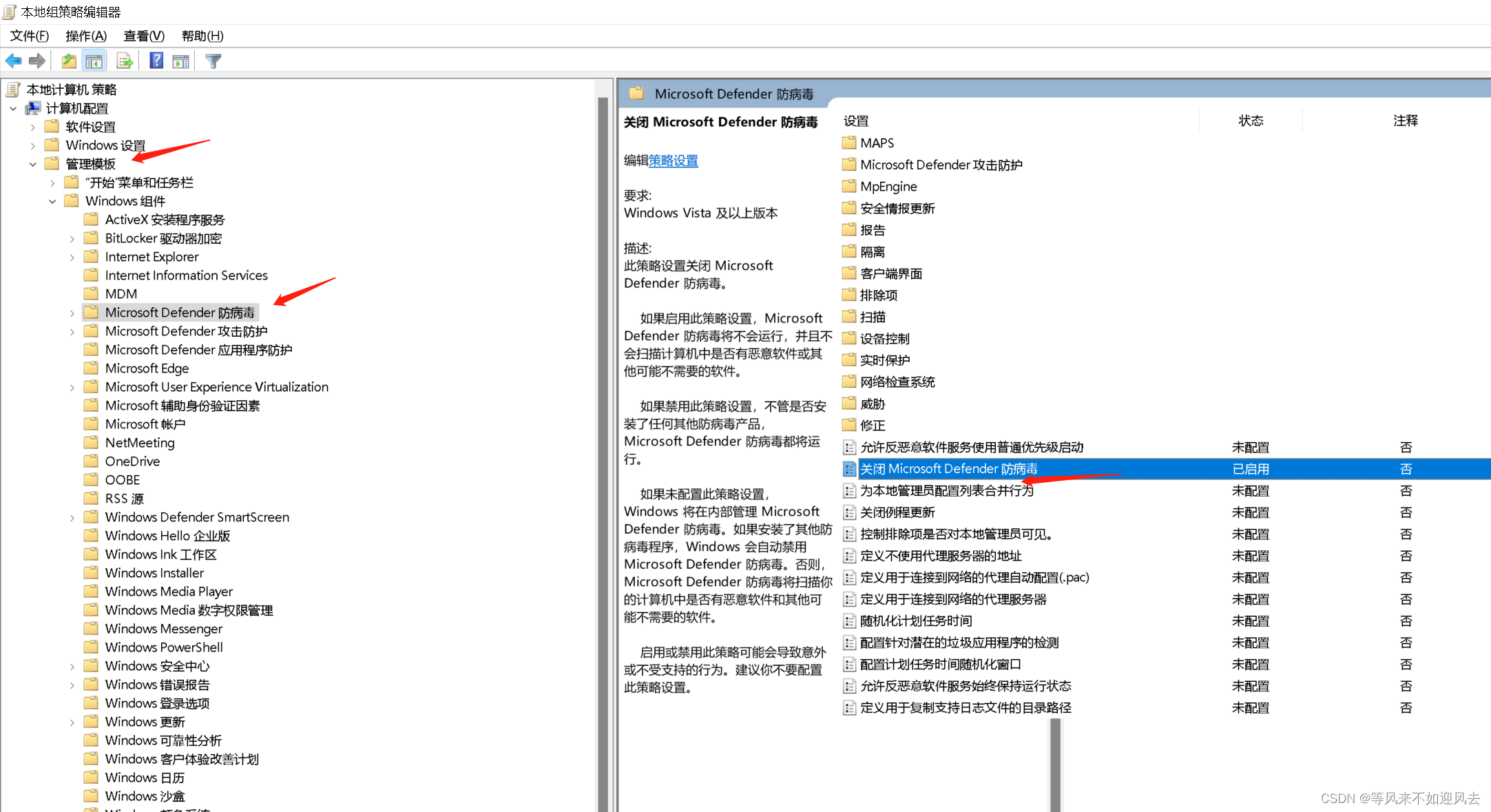Open the 文件(F) menu
Viewport: 1491px width, 812px height.
coord(30,36)
